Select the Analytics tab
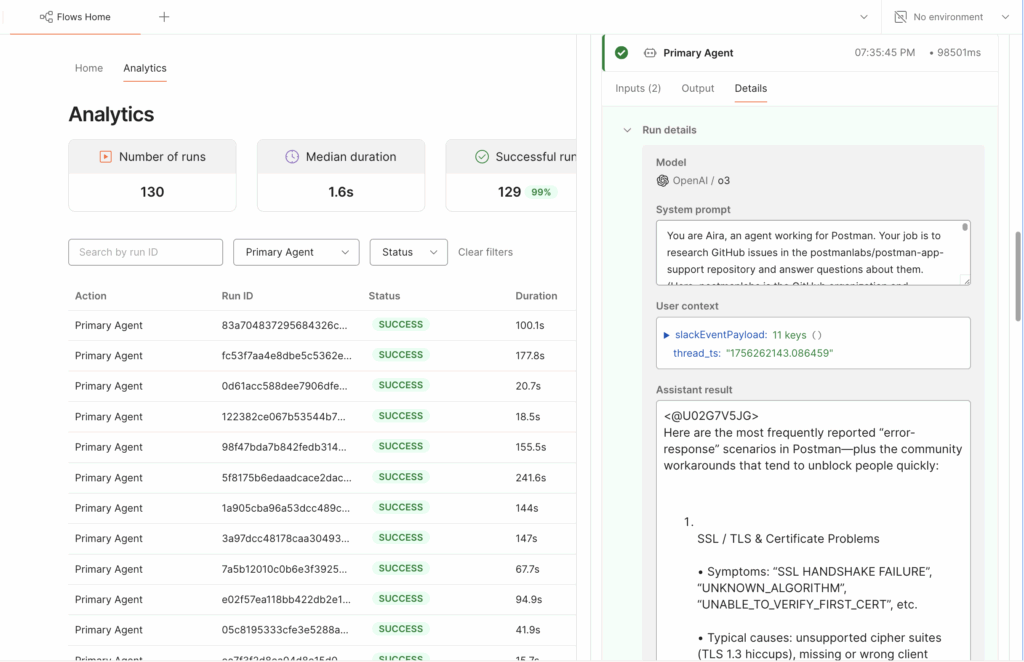The image size is (1024, 662). point(145,68)
